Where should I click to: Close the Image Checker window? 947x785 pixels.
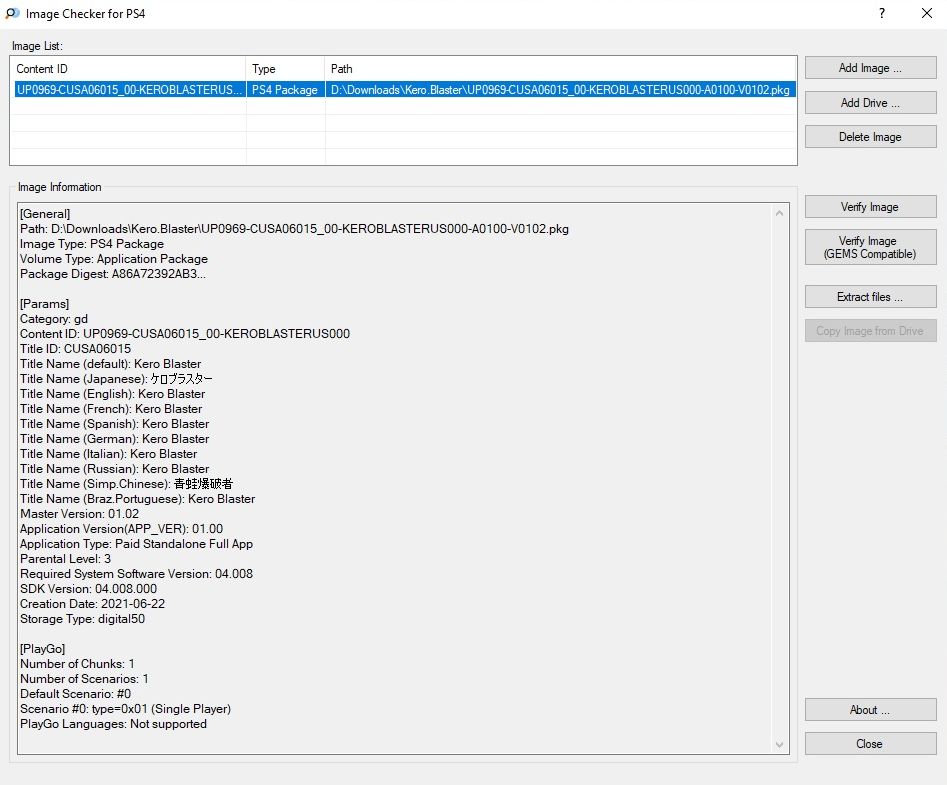click(926, 13)
